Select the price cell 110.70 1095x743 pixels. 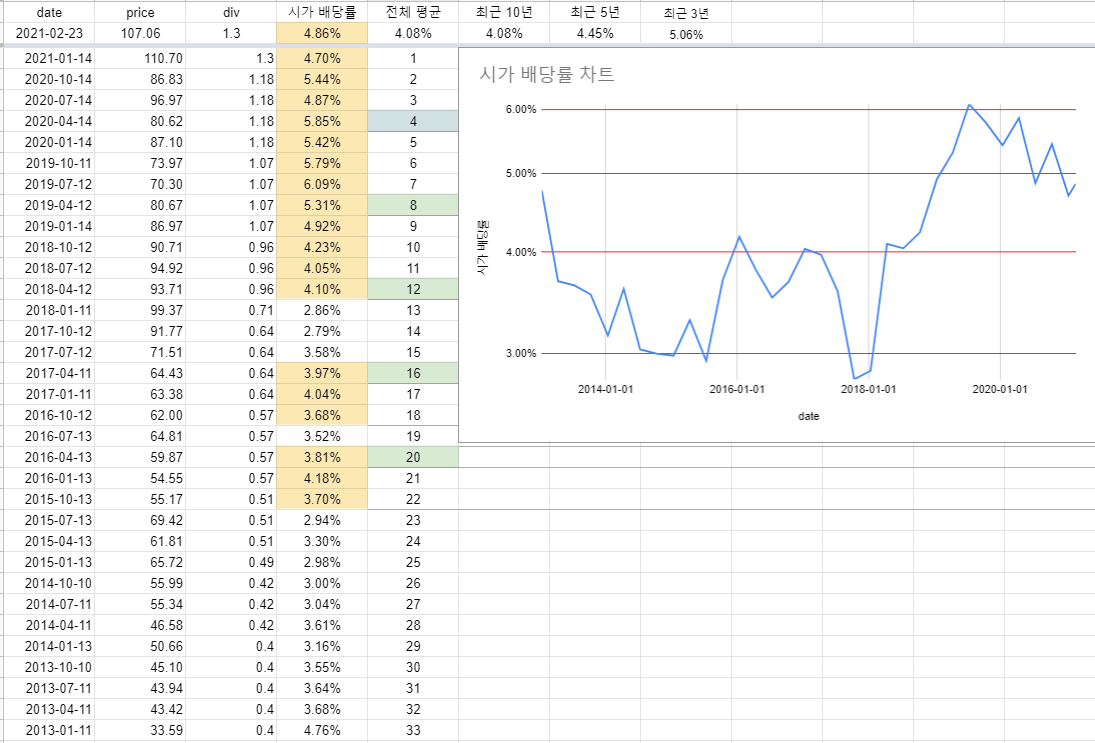(140, 58)
